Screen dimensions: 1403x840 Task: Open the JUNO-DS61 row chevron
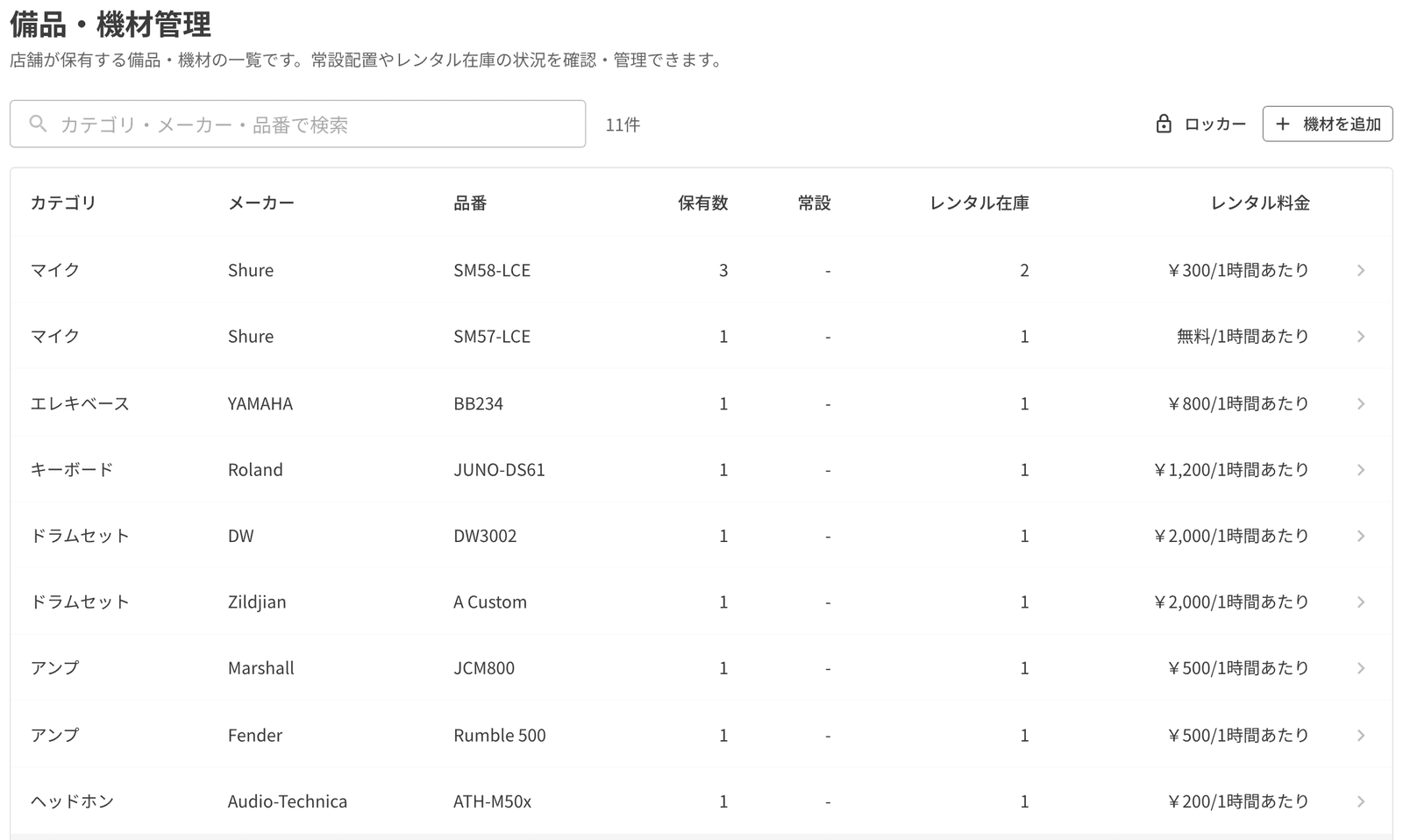click(1361, 470)
